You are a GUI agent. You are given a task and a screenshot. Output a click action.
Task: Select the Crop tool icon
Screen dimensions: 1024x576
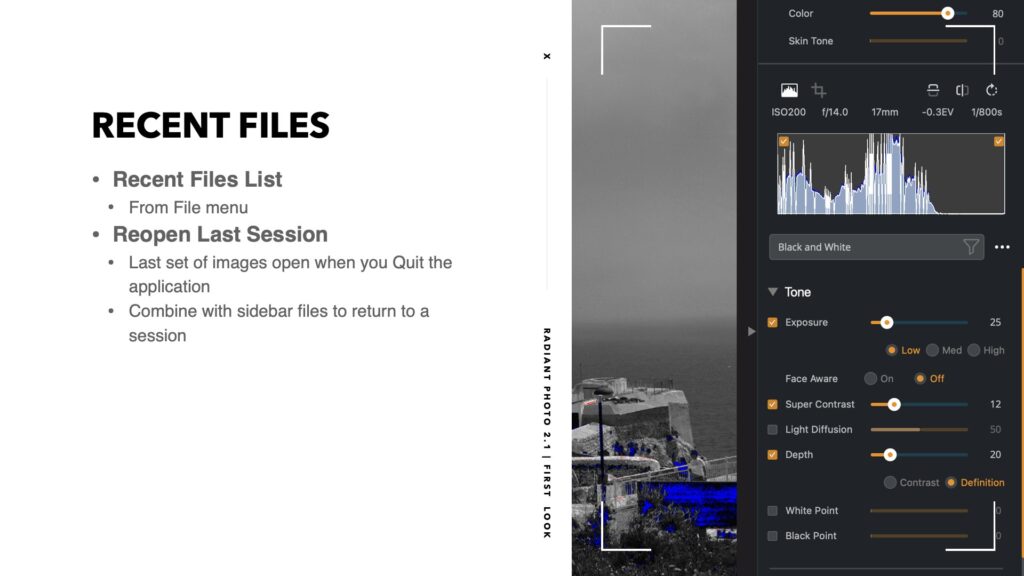pos(819,90)
